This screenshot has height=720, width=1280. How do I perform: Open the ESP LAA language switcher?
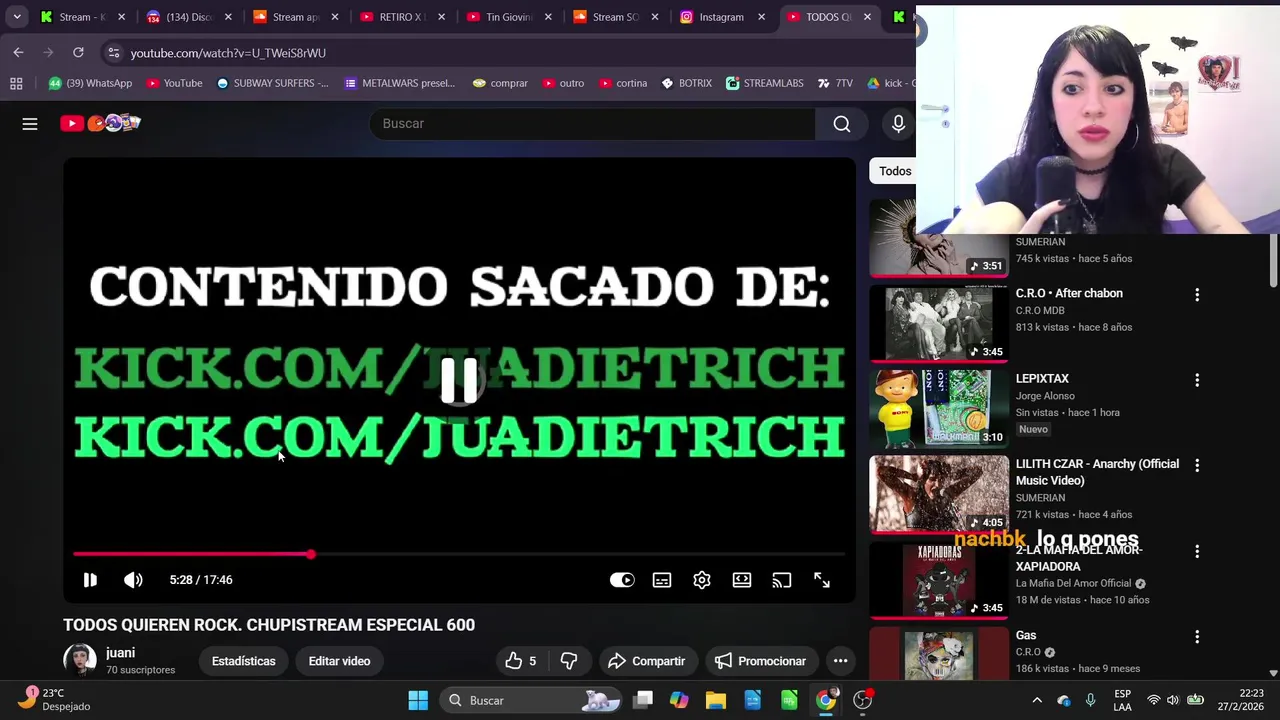(1122, 700)
